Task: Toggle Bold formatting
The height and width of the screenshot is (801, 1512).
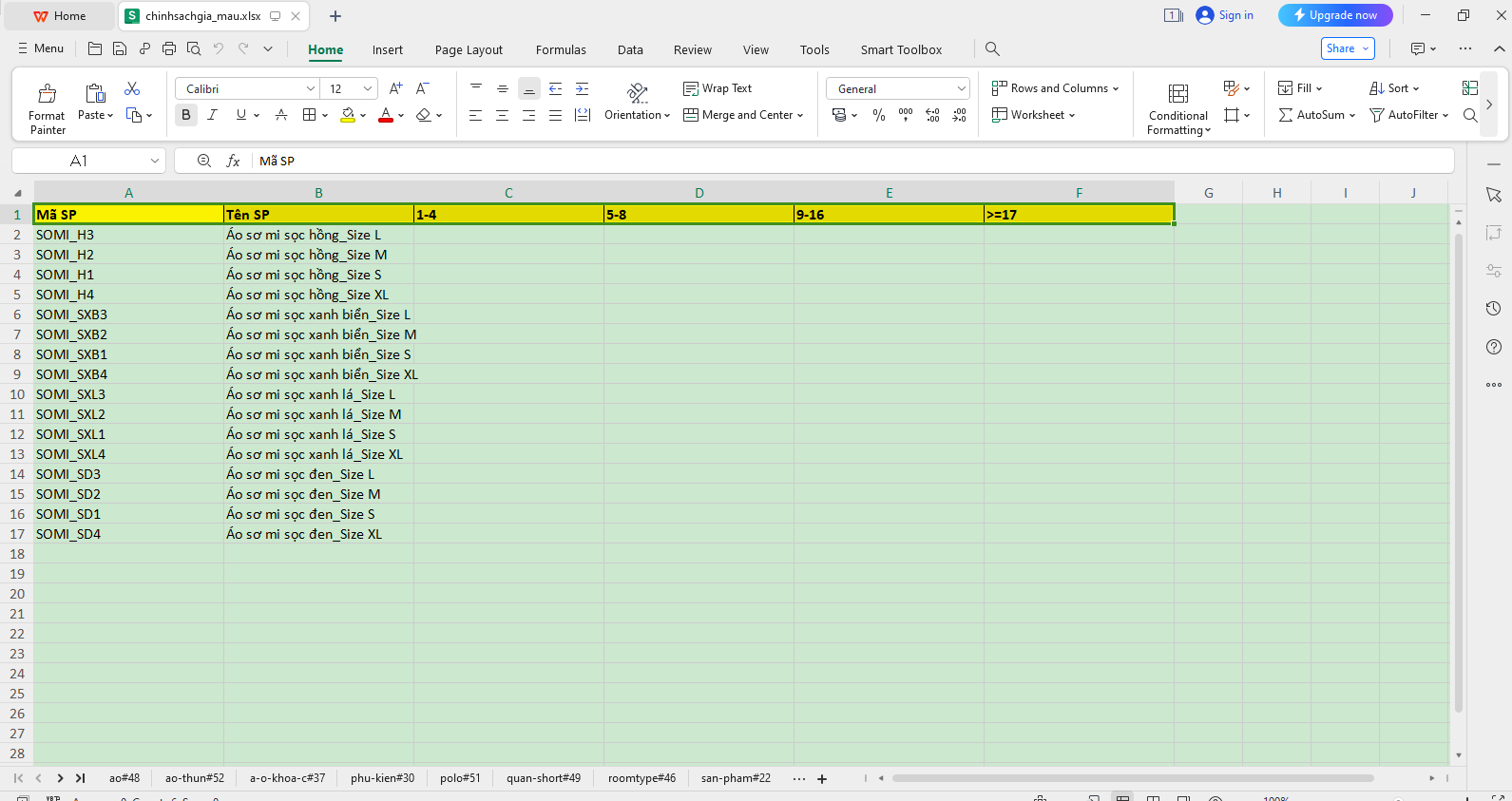Action: pyautogui.click(x=186, y=115)
